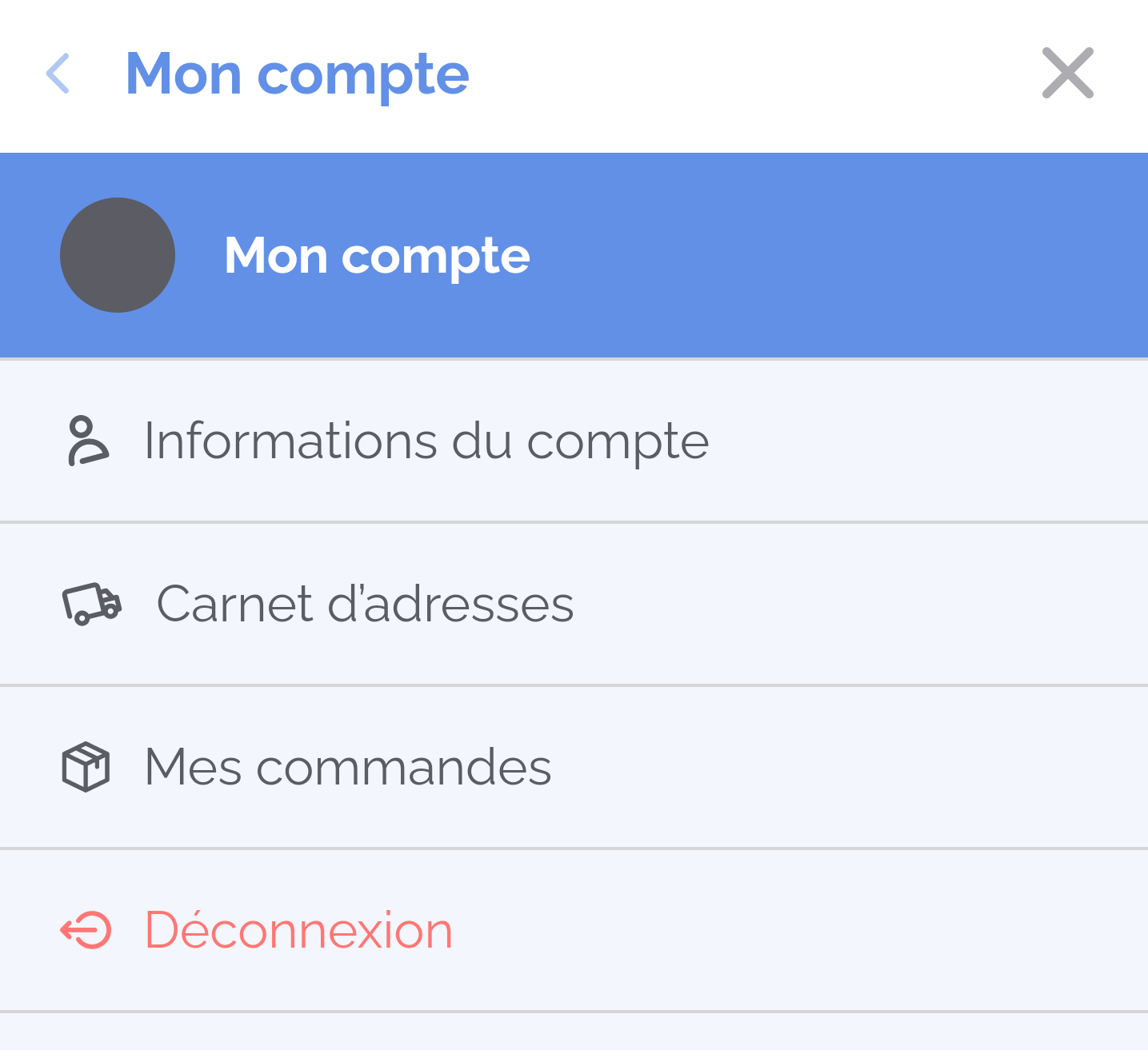Select the delivery truck icon for Carnet d'adresses
Image resolution: width=1148 pixels, height=1050 pixels.
tap(90, 604)
